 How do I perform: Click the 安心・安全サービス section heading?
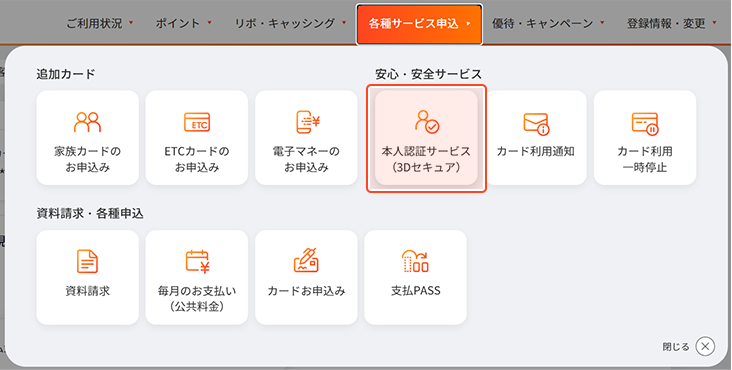coord(429,74)
